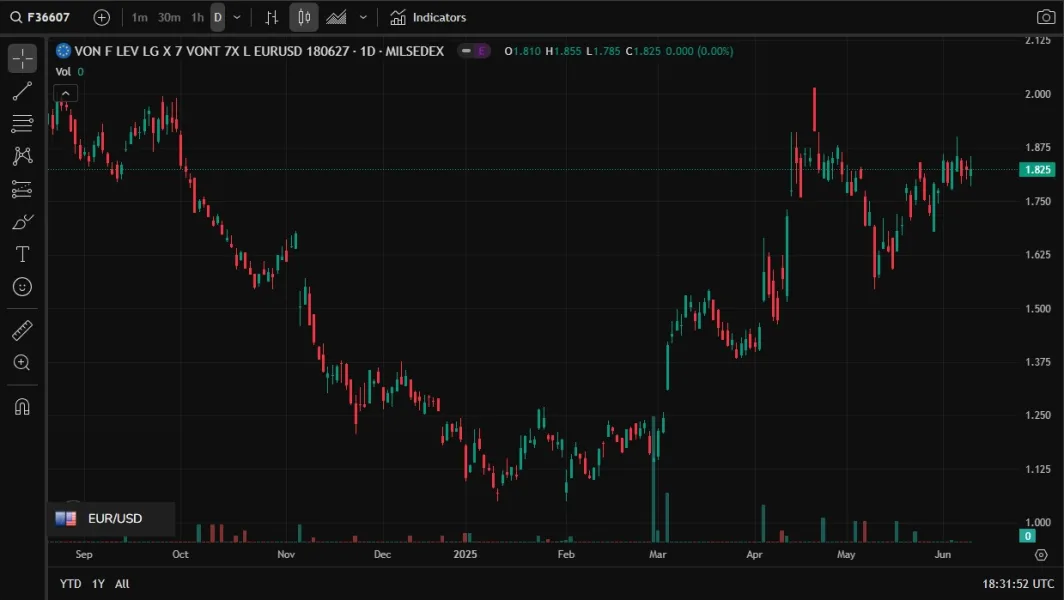This screenshot has height=600, width=1064.
Task: Take a chart snapshot with camera icon
Action: [x=1045, y=17]
